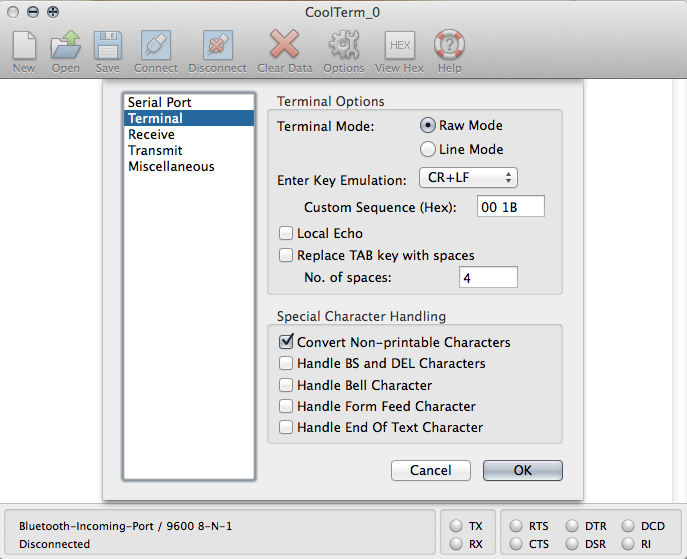Click the No. of spaces field
The width and height of the screenshot is (687, 559).
pyautogui.click(x=488, y=277)
